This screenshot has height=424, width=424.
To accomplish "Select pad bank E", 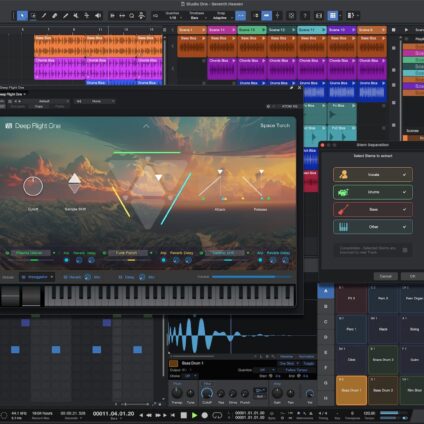I will coord(326,352).
